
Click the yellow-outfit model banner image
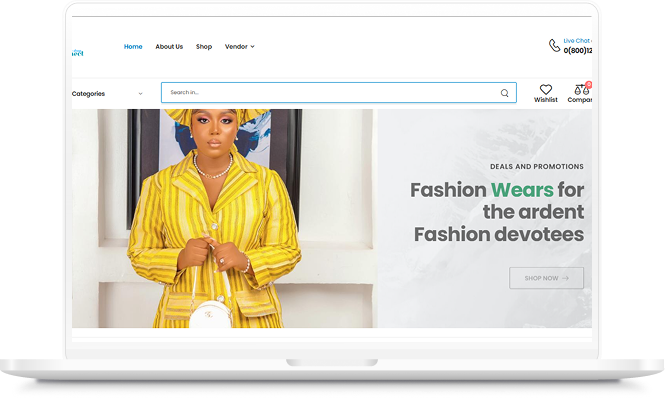[x=220, y=218]
